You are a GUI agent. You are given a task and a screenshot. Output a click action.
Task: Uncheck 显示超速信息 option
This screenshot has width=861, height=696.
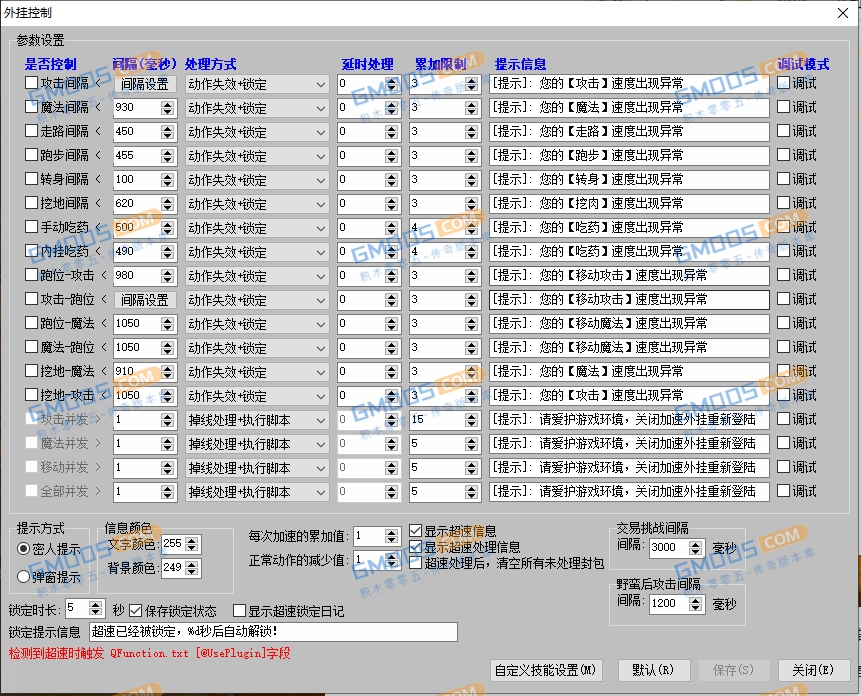coord(416,530)
